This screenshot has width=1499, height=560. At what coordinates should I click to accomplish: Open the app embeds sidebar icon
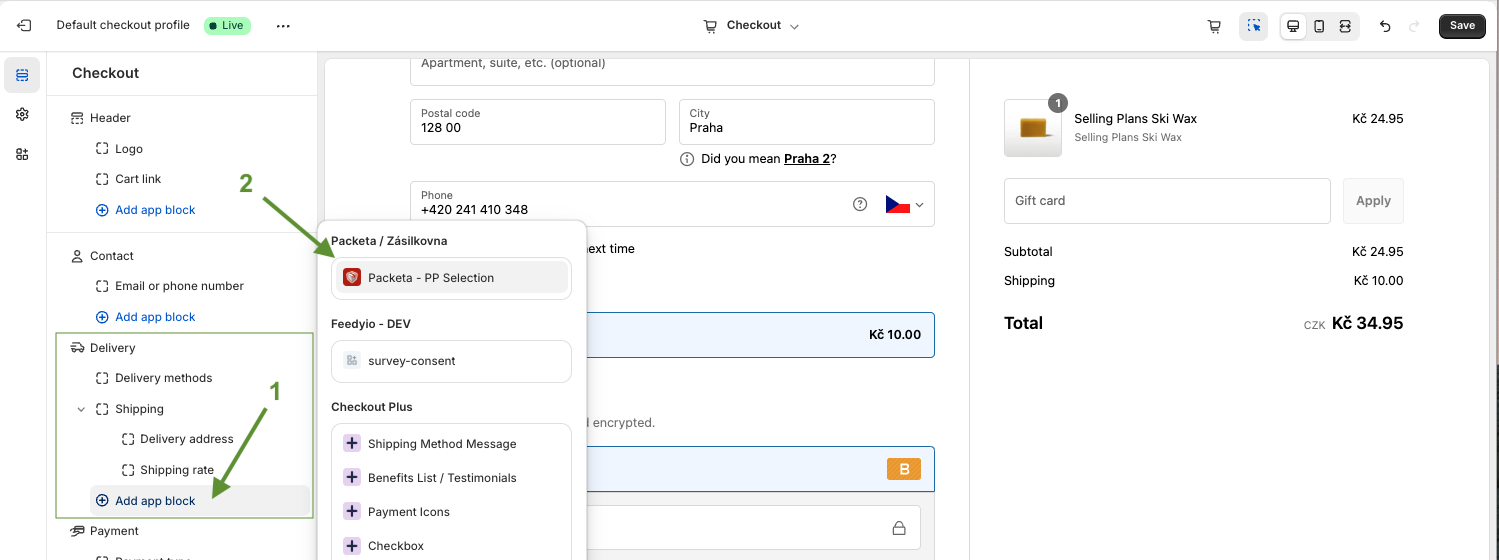(x=22, y=154)
